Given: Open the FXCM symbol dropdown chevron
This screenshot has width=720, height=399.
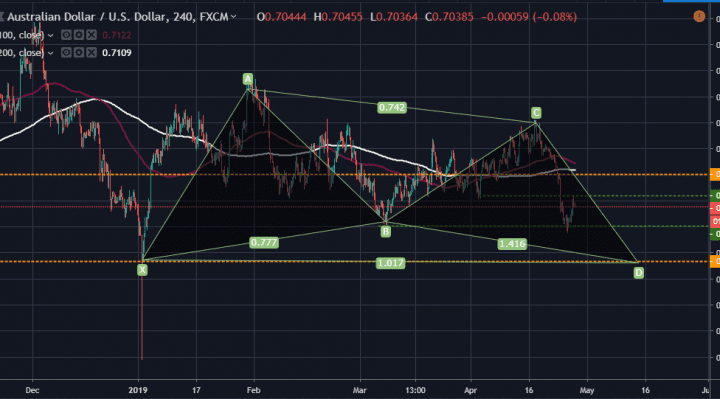Looking at the screenshot, I should [233, 17].
